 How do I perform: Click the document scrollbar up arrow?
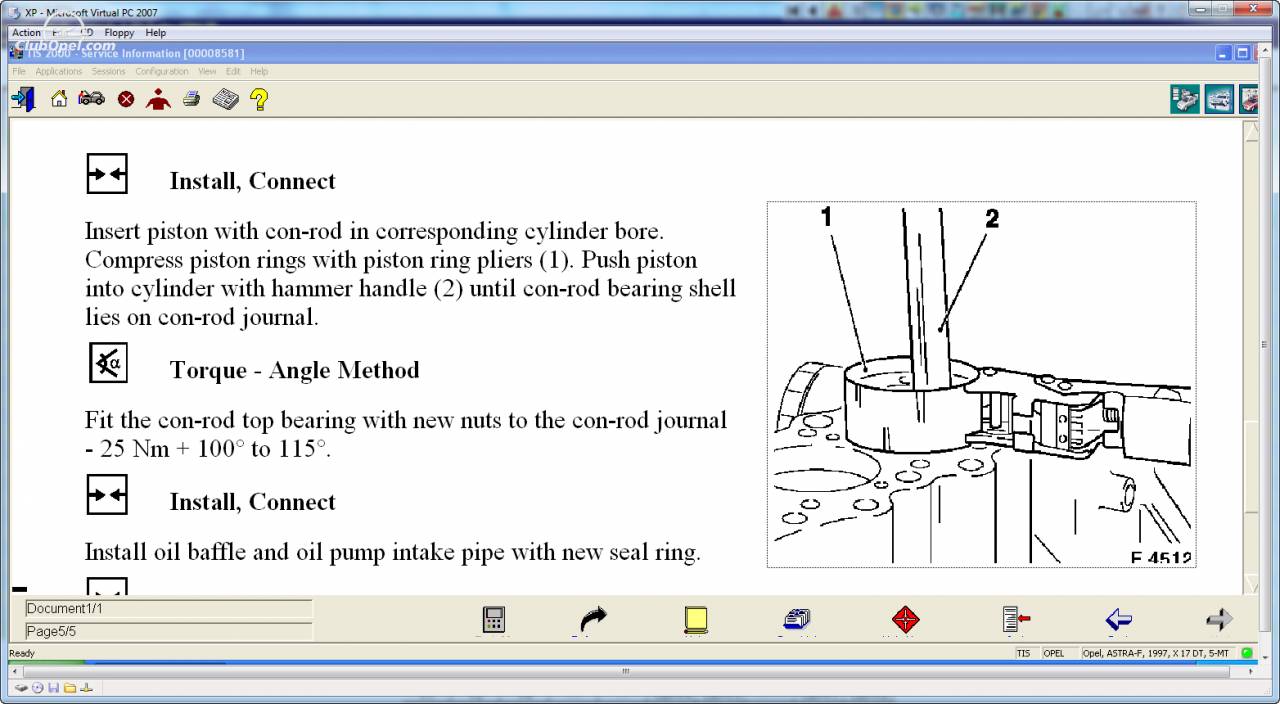1251,130
